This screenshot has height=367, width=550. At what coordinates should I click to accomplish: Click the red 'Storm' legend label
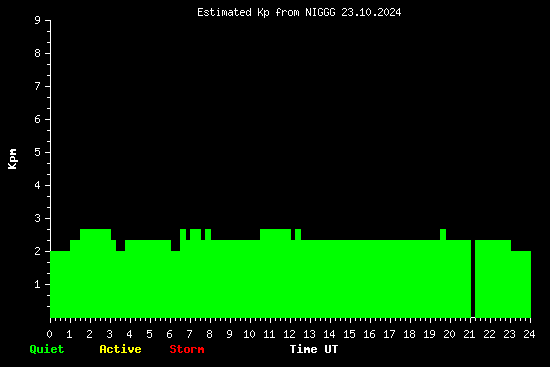point(187,349)
